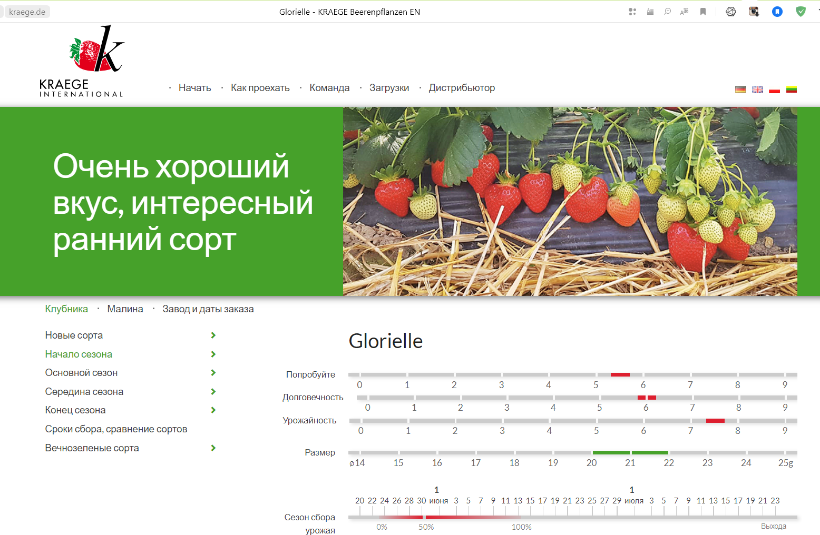Screen dimensions: 820x535
Task: Open the Дистрибьютор menu item
Action: click(461, 88)
